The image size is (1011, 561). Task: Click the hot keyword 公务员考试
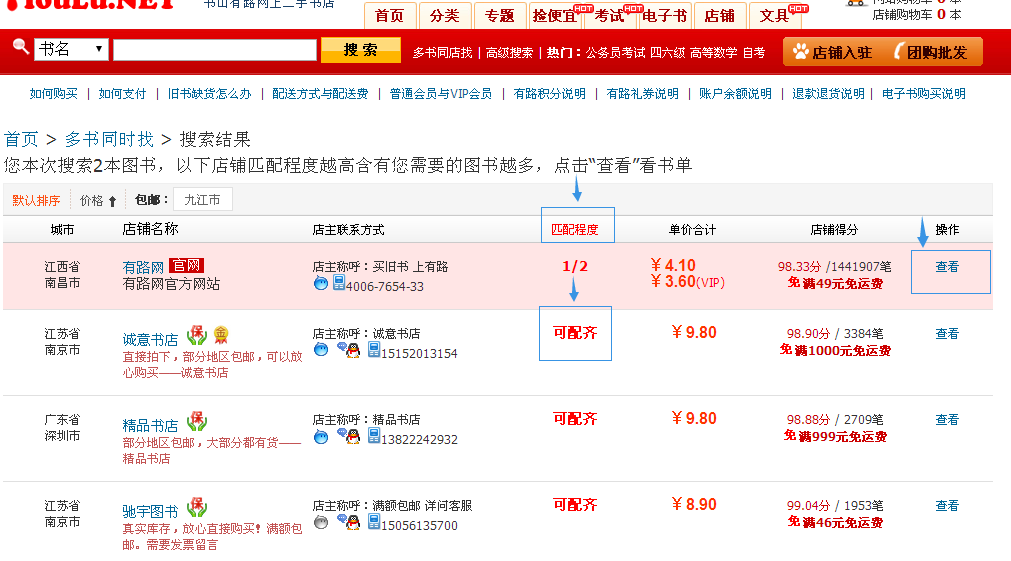pyautogui.click(x=615, y=53)
